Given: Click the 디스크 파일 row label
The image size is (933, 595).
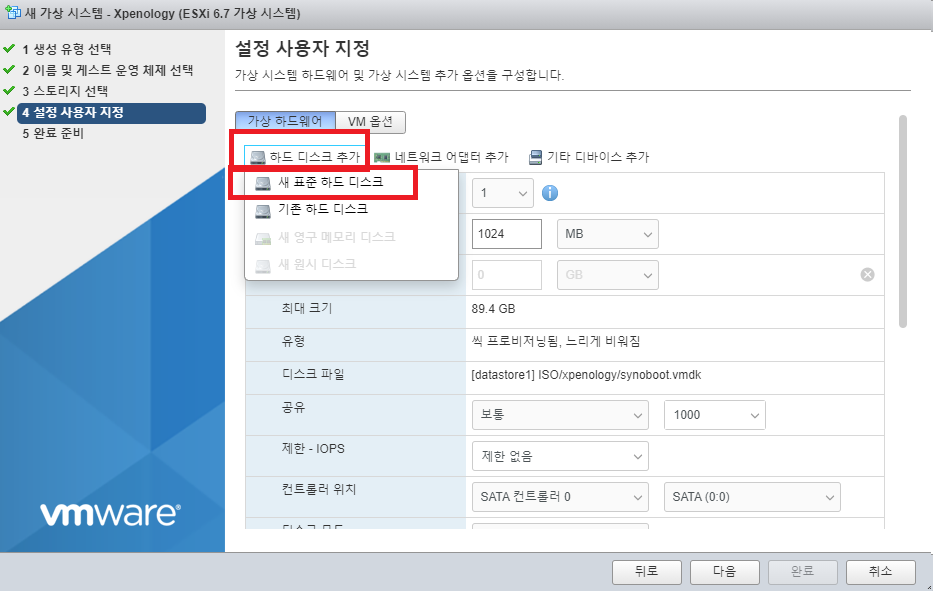Looking at the screenshot, I should (313, 374).
